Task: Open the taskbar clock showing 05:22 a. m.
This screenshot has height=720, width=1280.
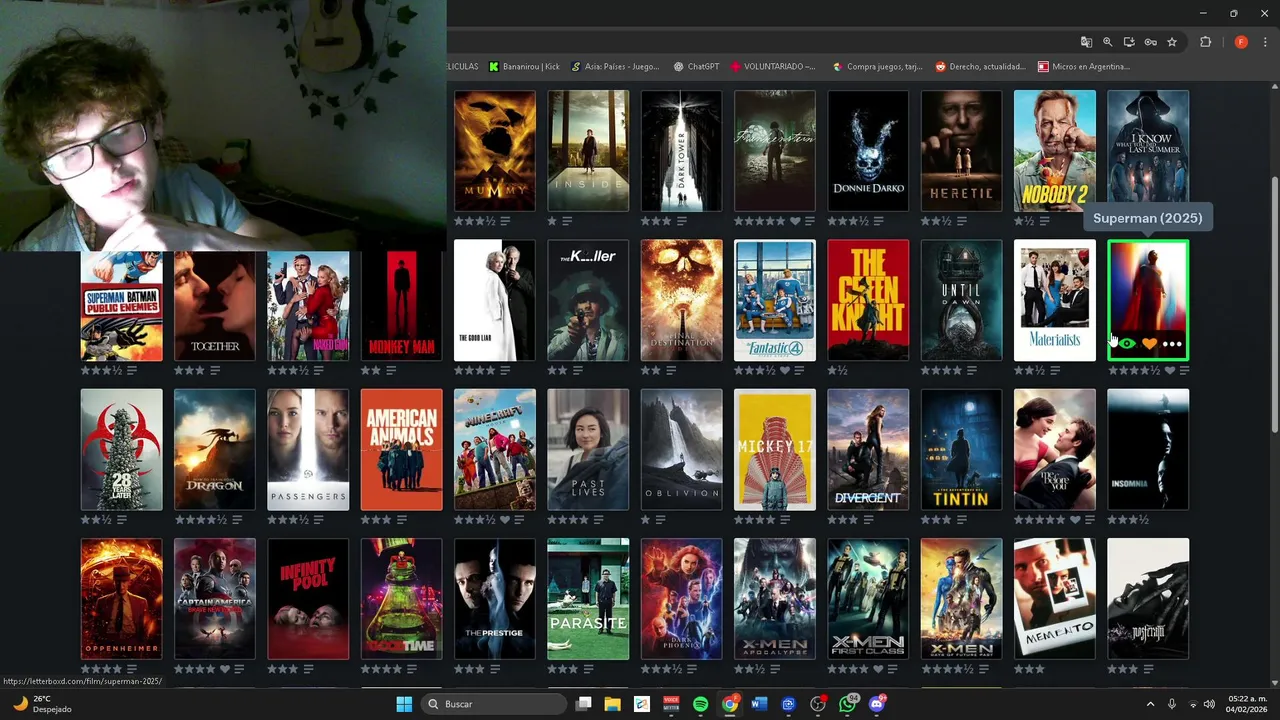Action: click(1247, 704)
